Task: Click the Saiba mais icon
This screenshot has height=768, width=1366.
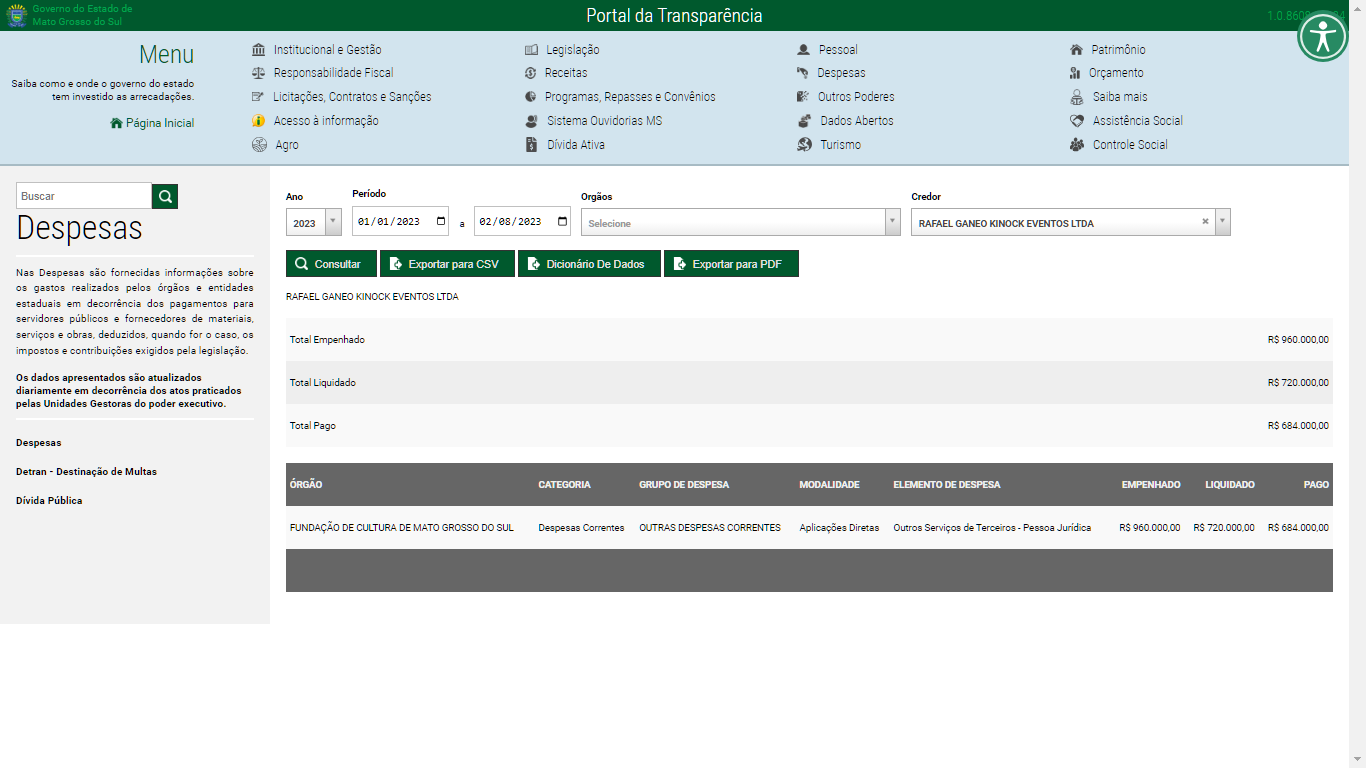Action: click(1076, 97)
